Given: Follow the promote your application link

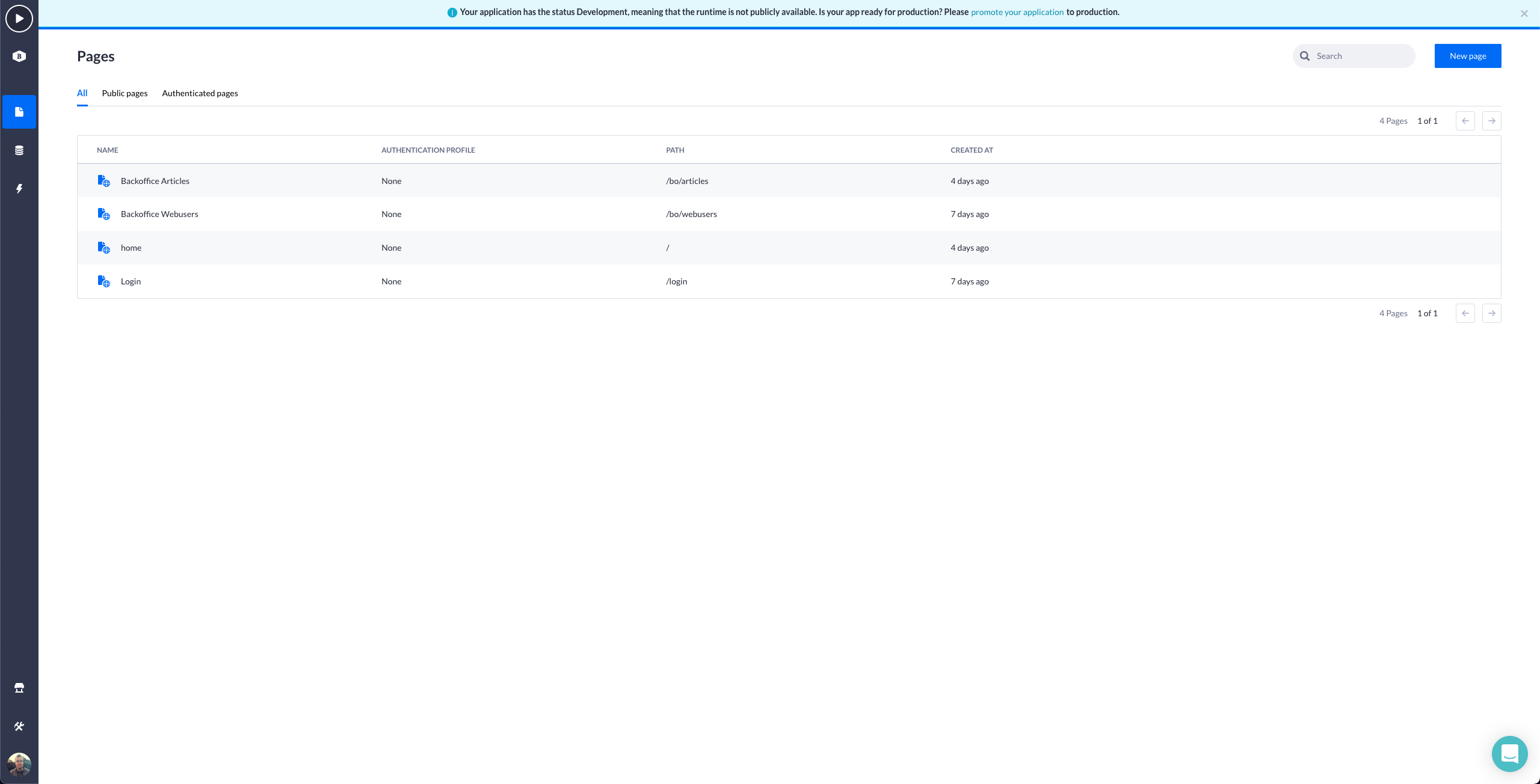Looking at the screenshot, I should [x=1017, y=11].
